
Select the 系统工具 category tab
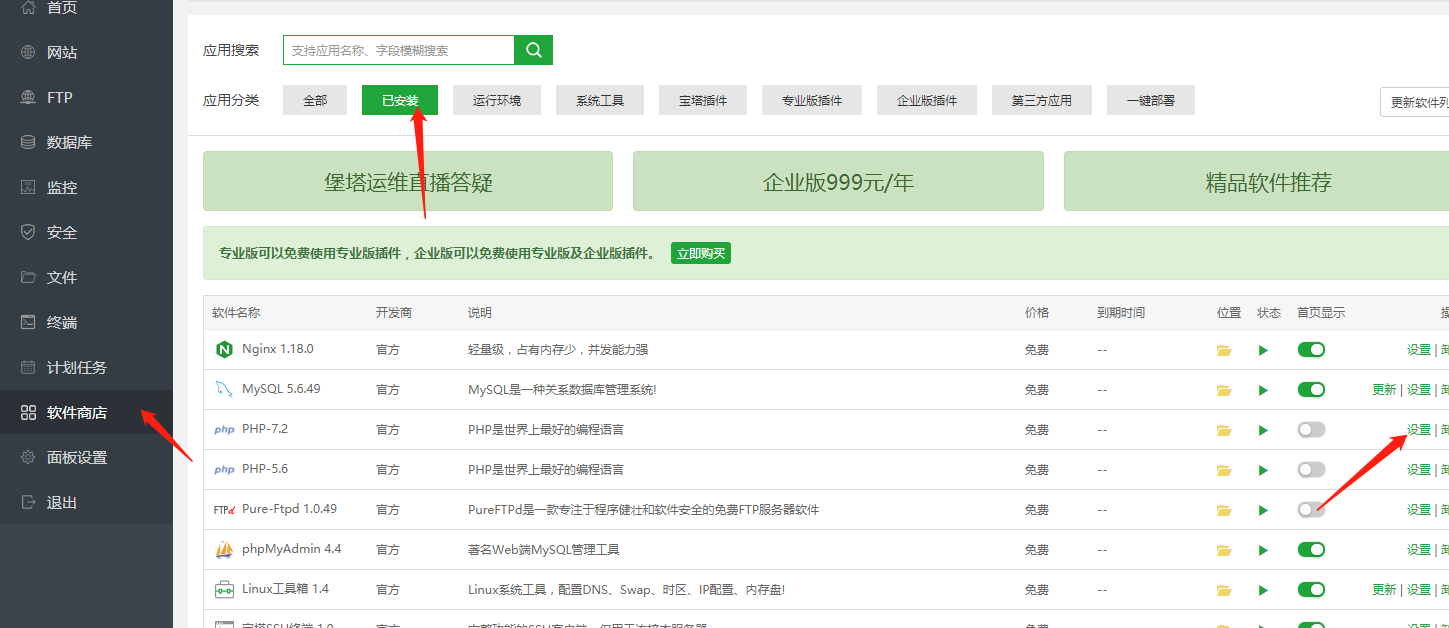600,100
